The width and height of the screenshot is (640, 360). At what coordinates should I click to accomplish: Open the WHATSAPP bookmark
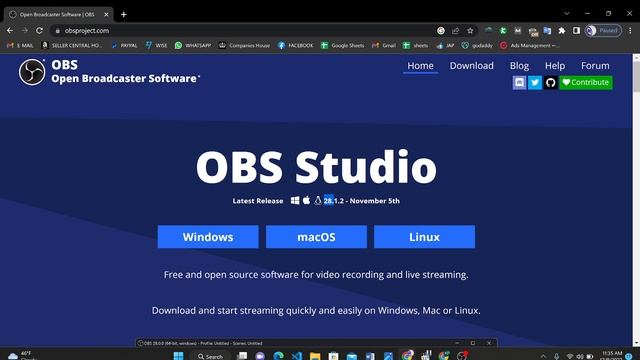pyautogui.click(x=193, y=45)
